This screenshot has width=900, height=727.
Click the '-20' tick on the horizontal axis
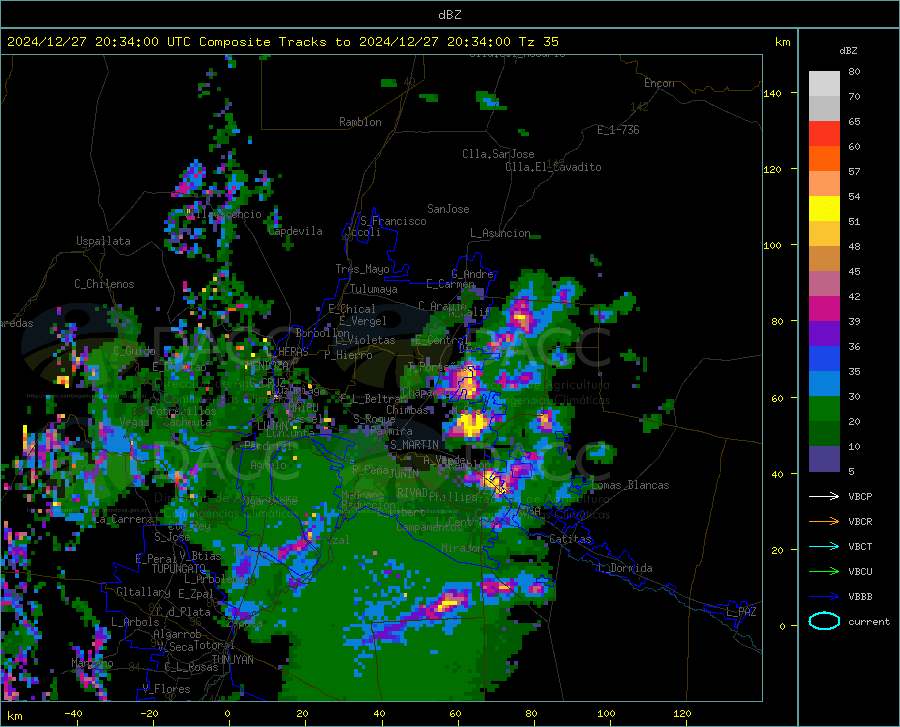coord(149,714)
